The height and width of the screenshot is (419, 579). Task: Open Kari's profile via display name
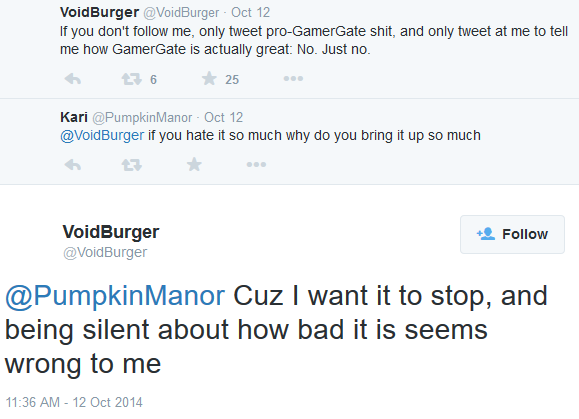[74, 117]
